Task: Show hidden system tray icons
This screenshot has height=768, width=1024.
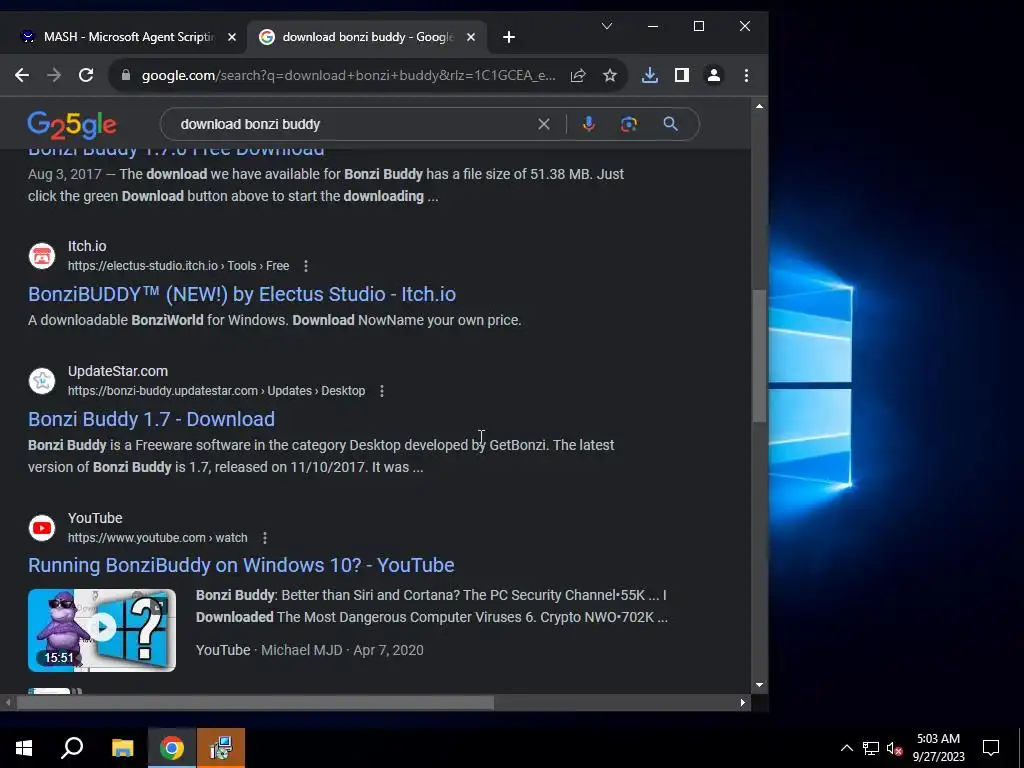Action: click(x=846, y=748)
